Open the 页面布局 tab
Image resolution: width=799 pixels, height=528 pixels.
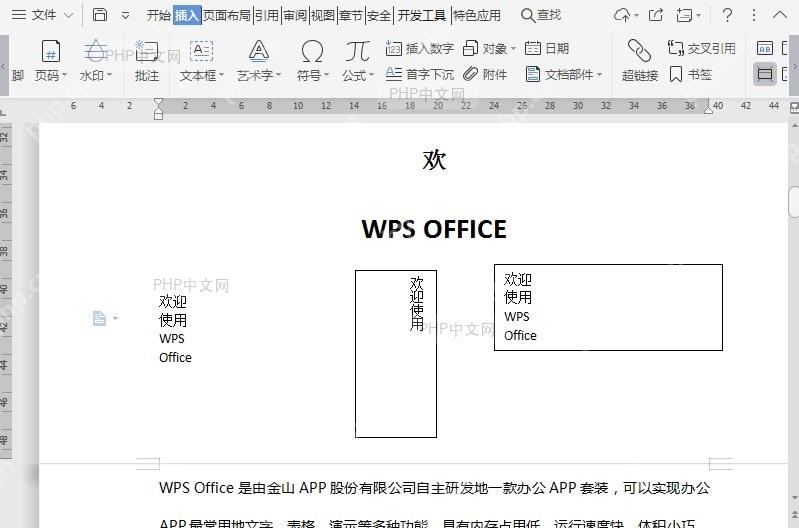click(227, 15)
